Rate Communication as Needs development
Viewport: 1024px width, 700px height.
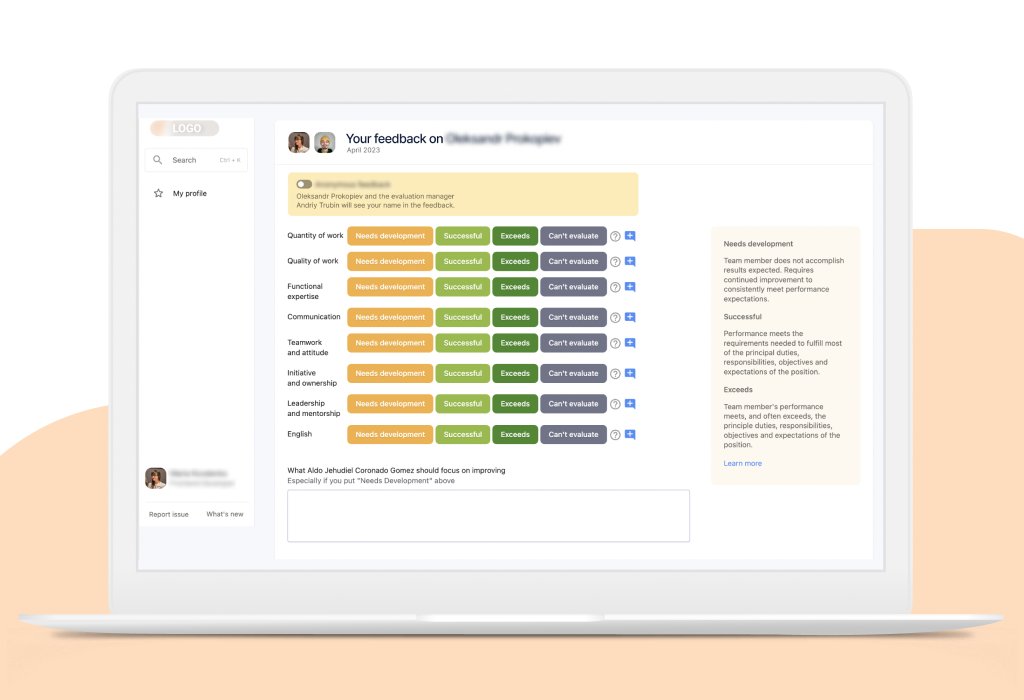pyautogui.click(x=390, y=317)
